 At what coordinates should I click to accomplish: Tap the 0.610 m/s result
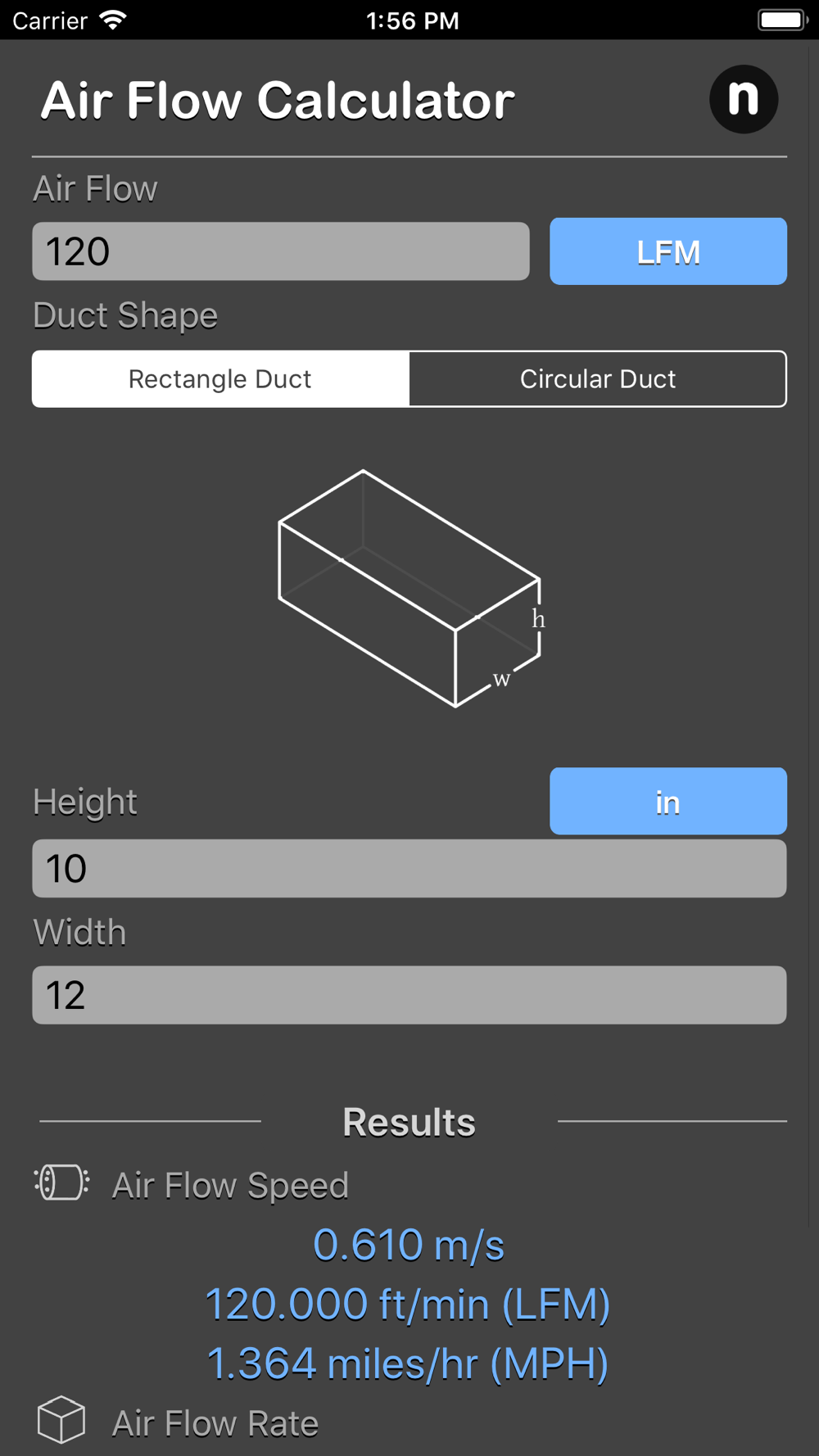click(409, 1245)
